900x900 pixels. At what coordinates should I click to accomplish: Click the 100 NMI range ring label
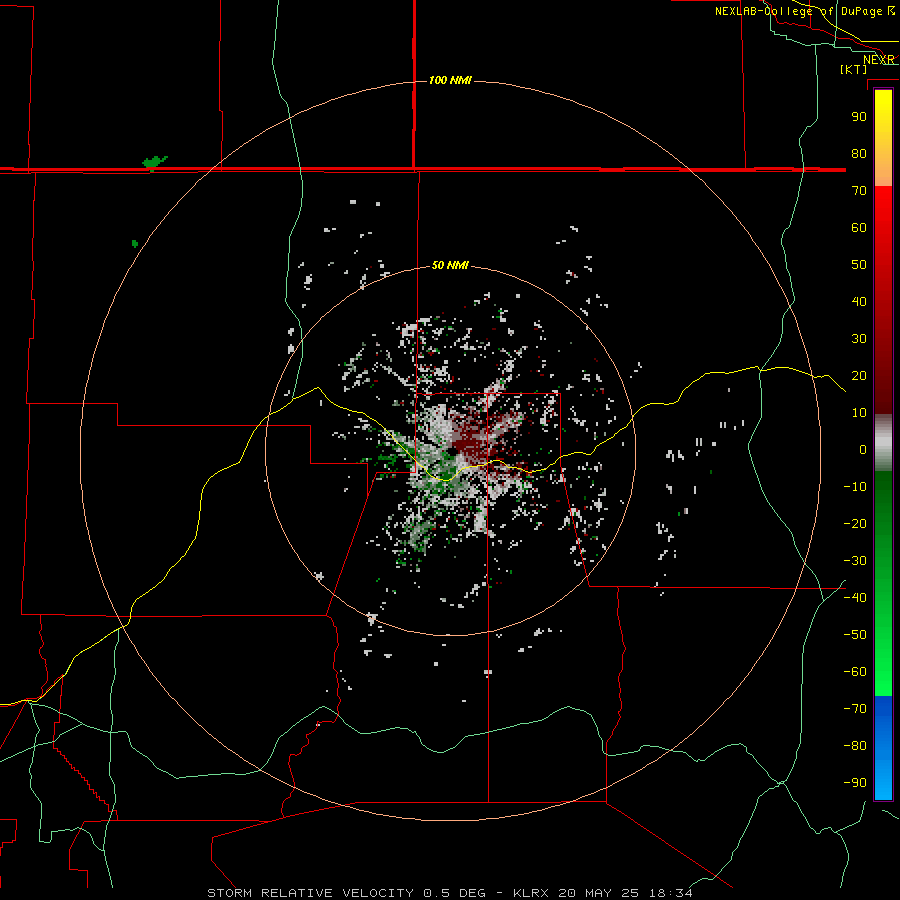tap(450, 80)
